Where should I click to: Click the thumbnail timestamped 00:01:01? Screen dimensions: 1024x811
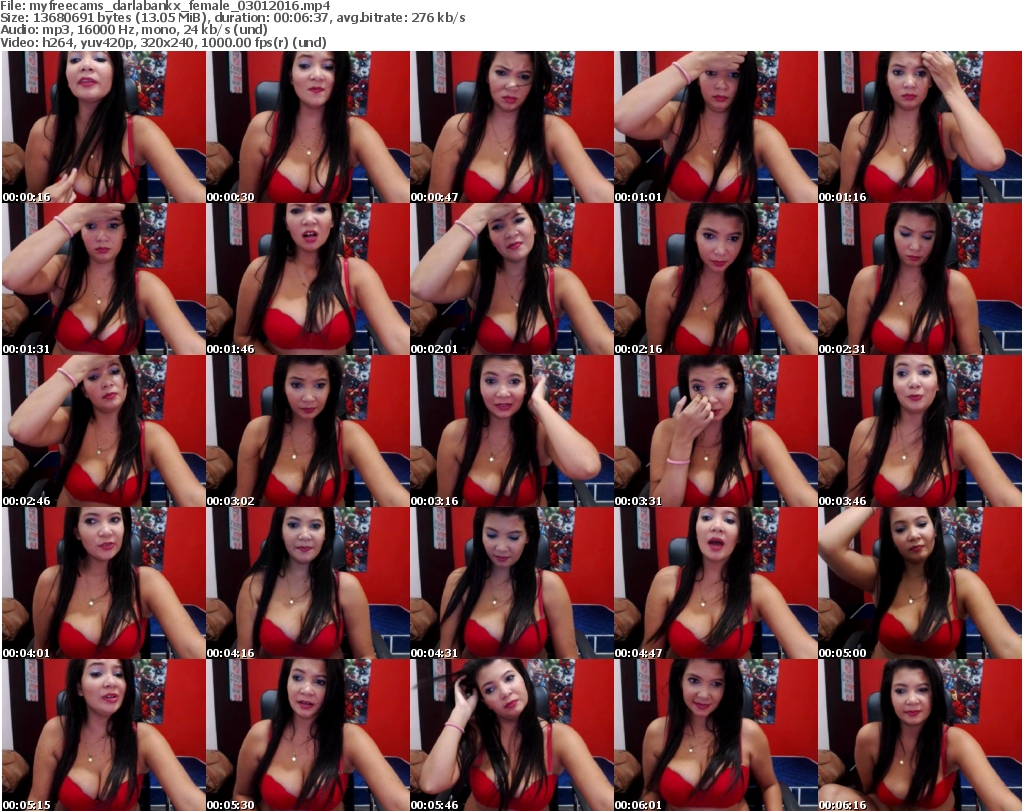tap(716, 127)
